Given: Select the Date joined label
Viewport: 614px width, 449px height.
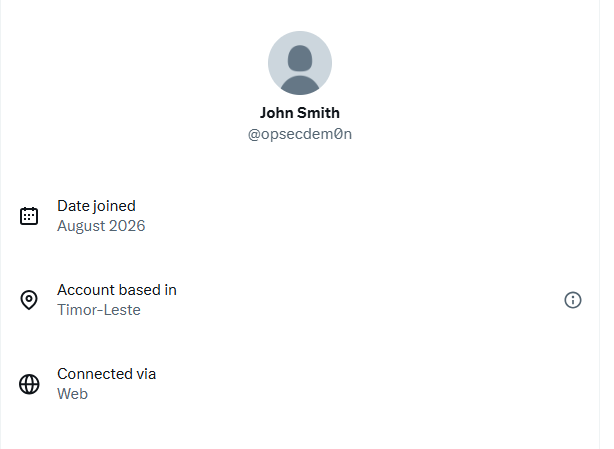Looking at the screenshot, I should (96, 206).
